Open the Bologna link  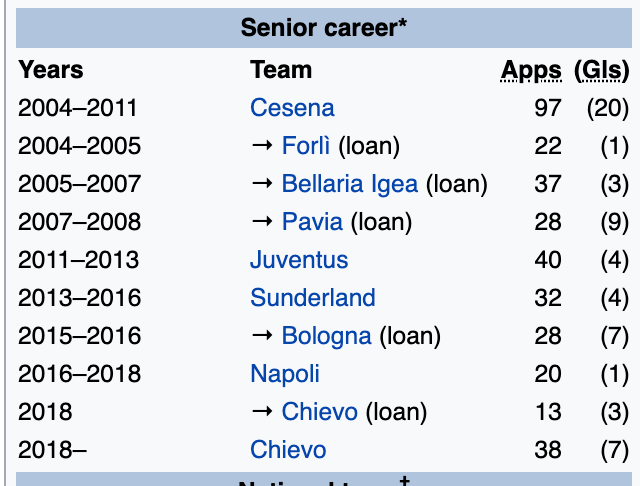[326, 336]
